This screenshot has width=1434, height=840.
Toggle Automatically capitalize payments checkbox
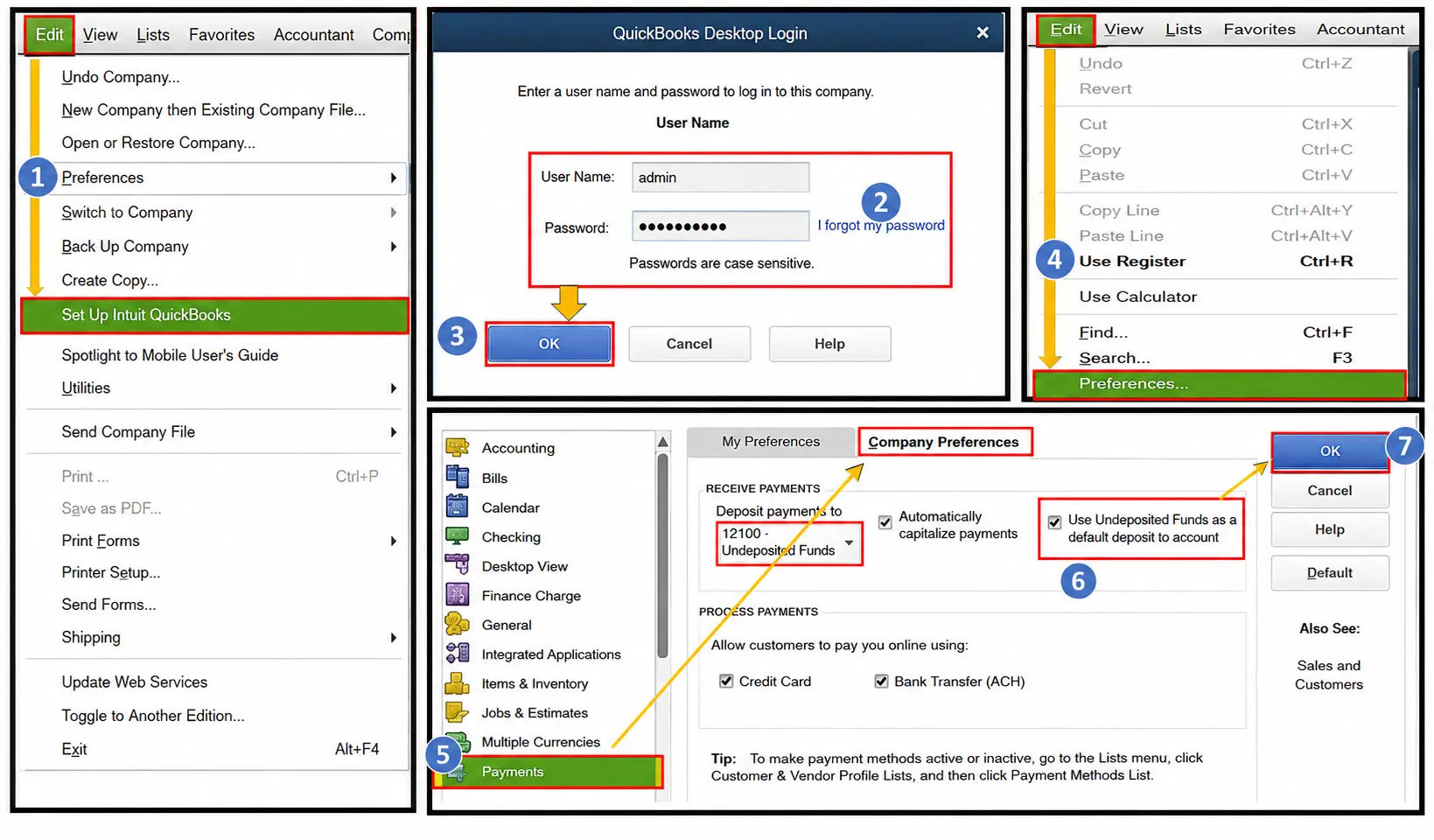click(x=885, y=522)
